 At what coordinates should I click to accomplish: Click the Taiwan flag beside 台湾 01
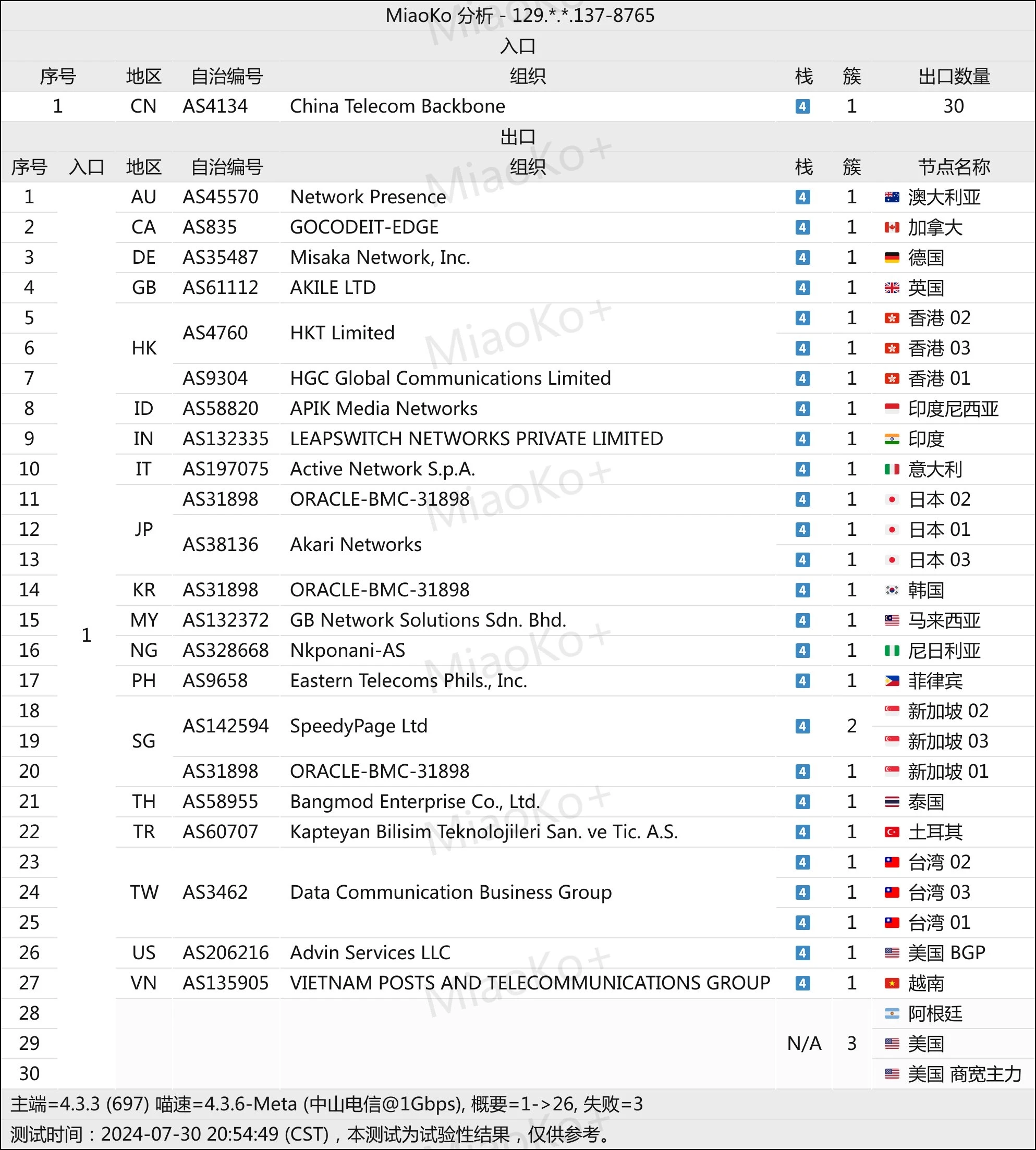pos(892,922)
